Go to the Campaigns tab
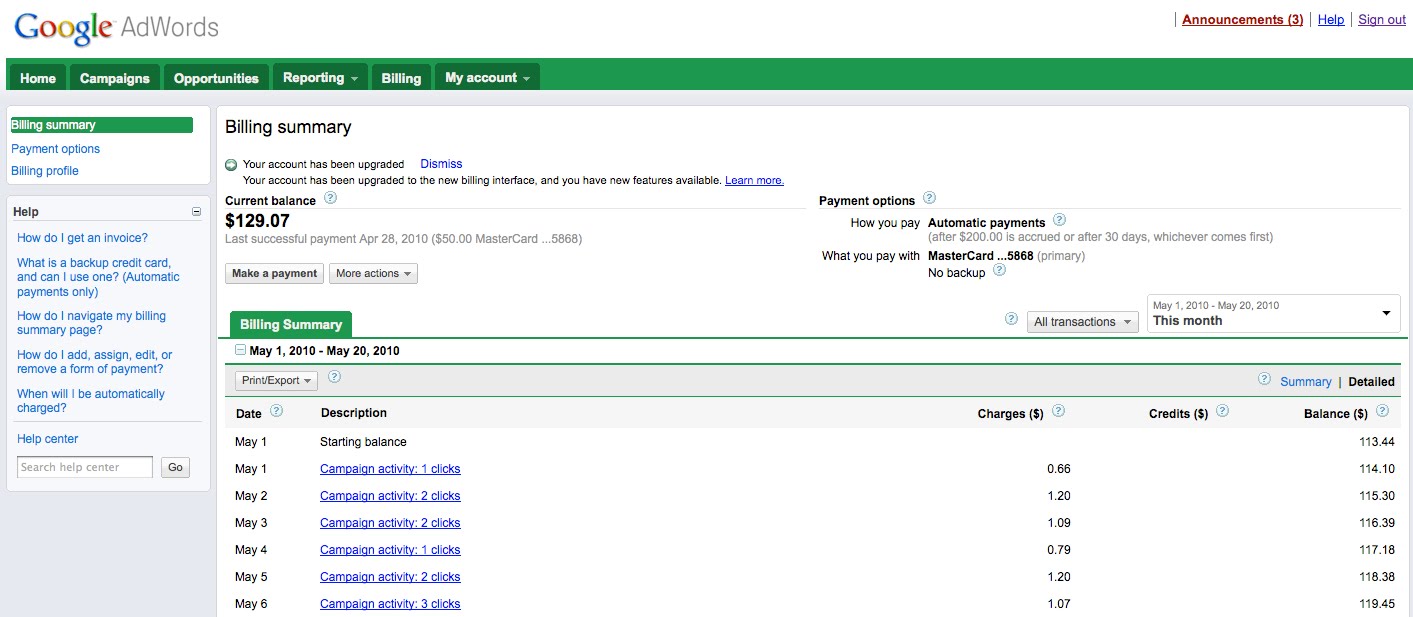This screenshot has width=1413, height=617. (115, 78)
